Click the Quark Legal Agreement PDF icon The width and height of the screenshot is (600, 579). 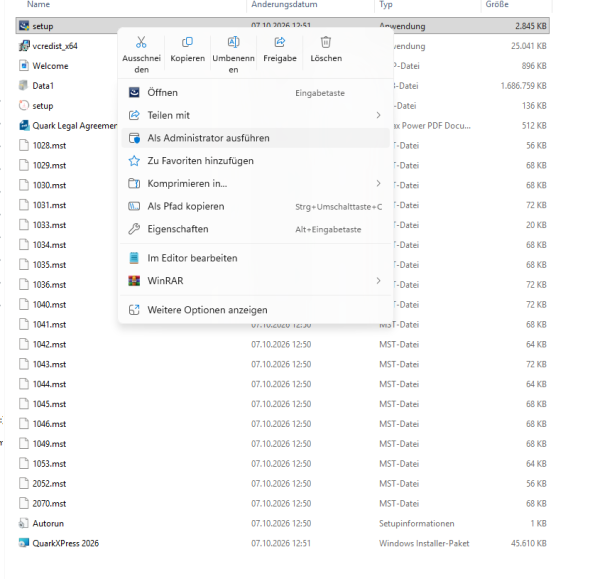tap(24, 126)
